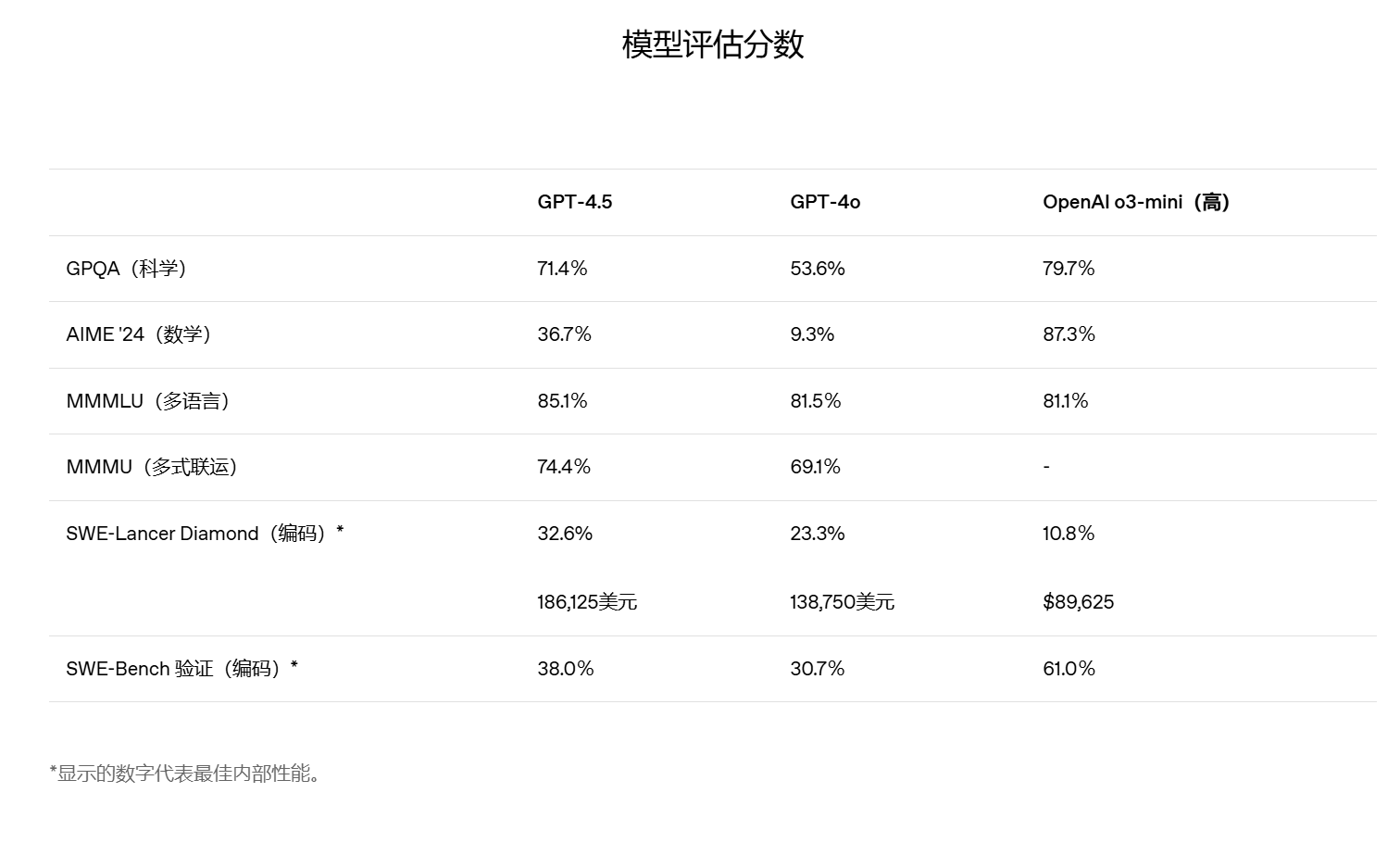Click the MMMU（多式联运）row label
Screen dimensions: 1400x843
pos(152,467)
